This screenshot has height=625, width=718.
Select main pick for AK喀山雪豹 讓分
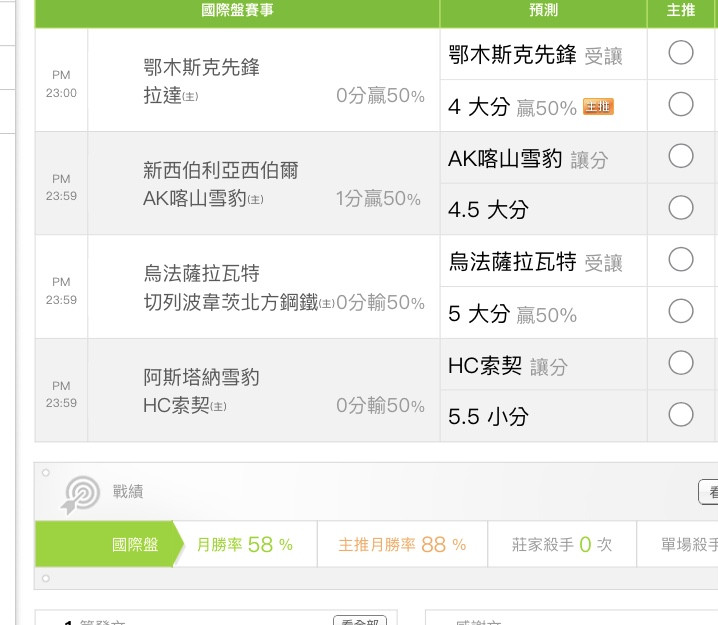[680, 156]
